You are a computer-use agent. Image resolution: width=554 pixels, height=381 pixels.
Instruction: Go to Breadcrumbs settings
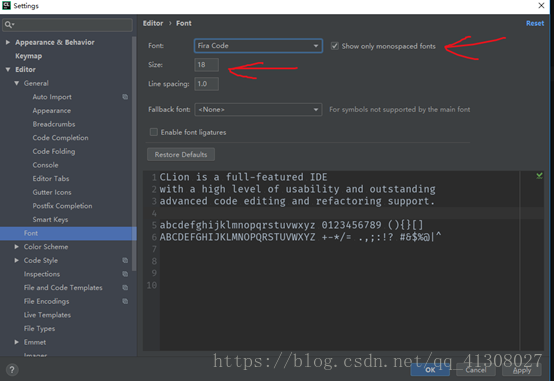point(54,124)
